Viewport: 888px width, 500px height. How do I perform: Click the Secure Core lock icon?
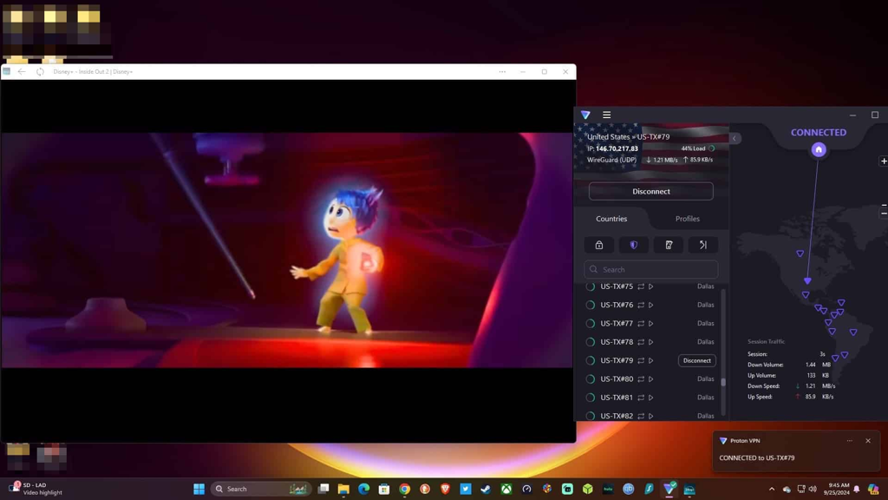click(x=599, y=245)
